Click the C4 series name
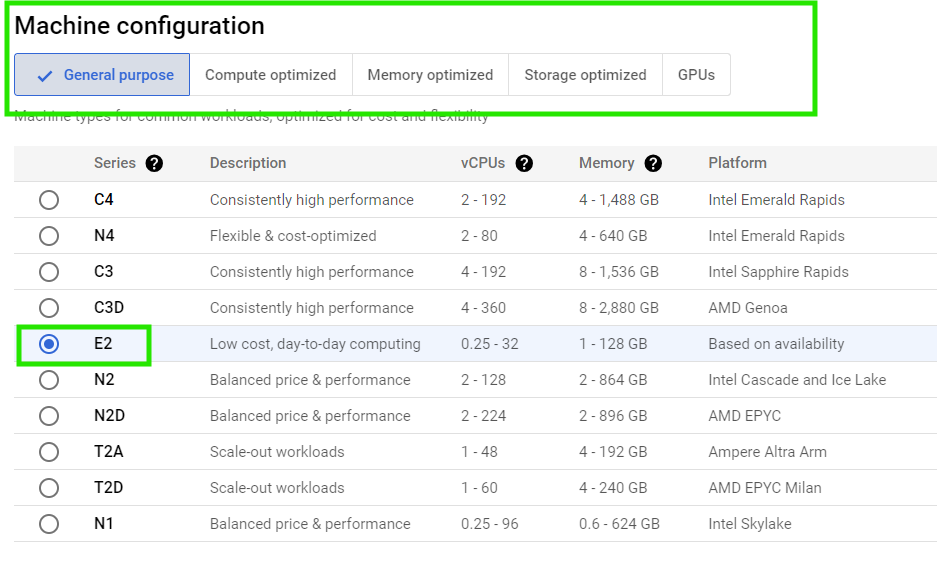The width and height of the screenshot is (942, 561). (104, 199)
